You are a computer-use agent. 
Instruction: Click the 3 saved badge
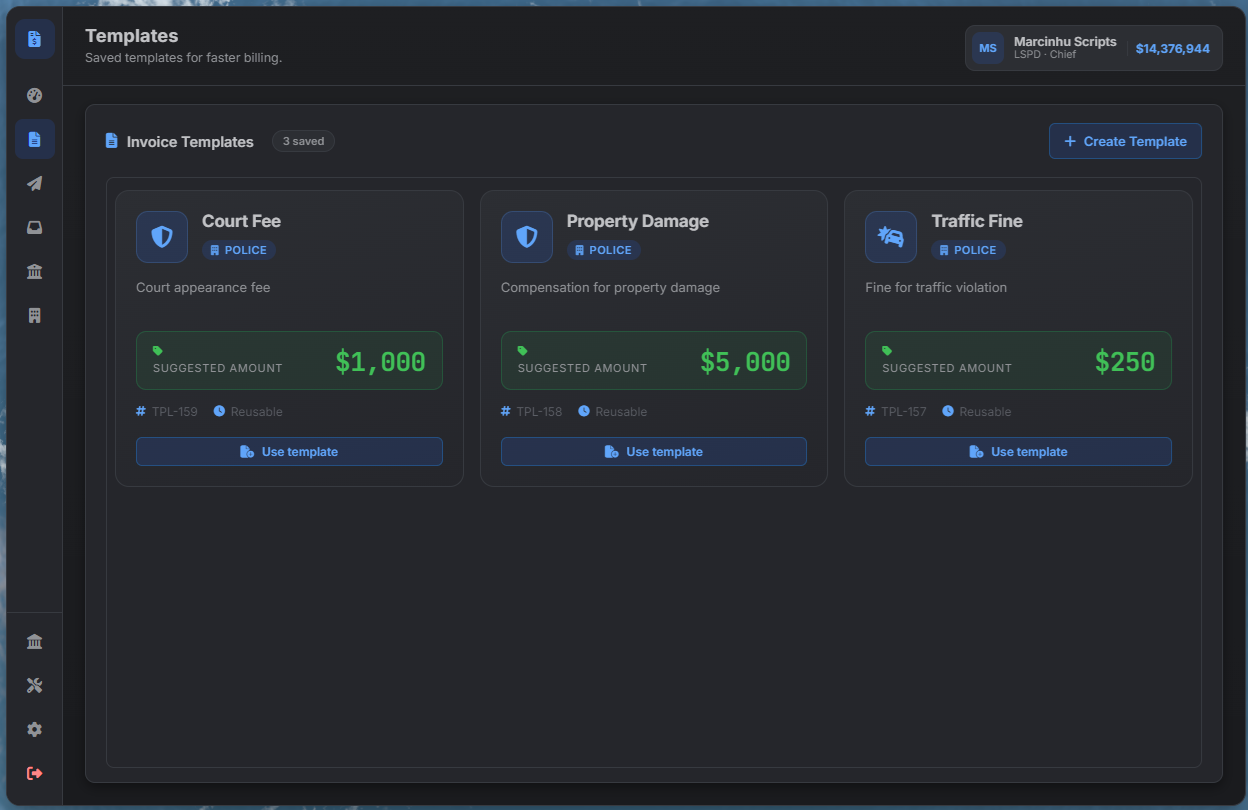click(303, 141)
